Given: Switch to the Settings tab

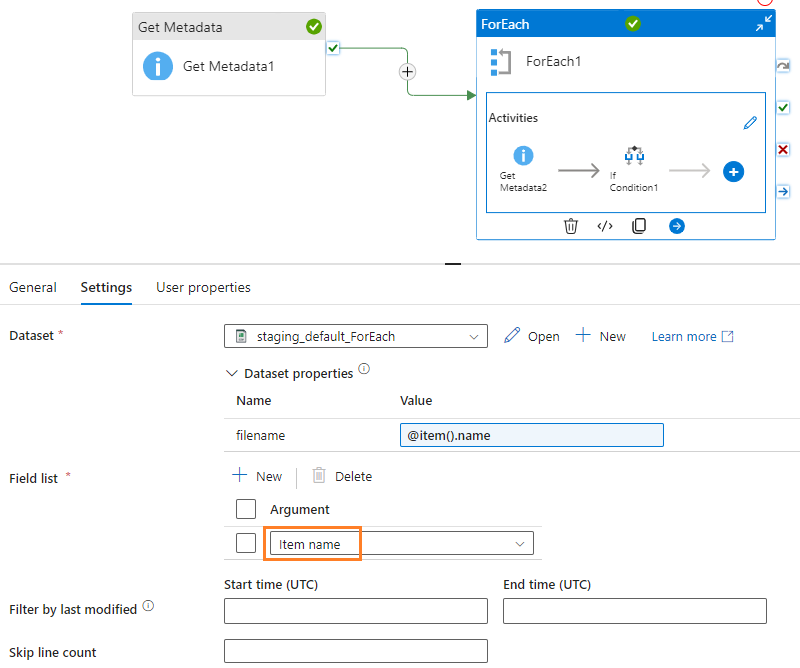Looking at the screenshot, I should click(x=106, y=287).
